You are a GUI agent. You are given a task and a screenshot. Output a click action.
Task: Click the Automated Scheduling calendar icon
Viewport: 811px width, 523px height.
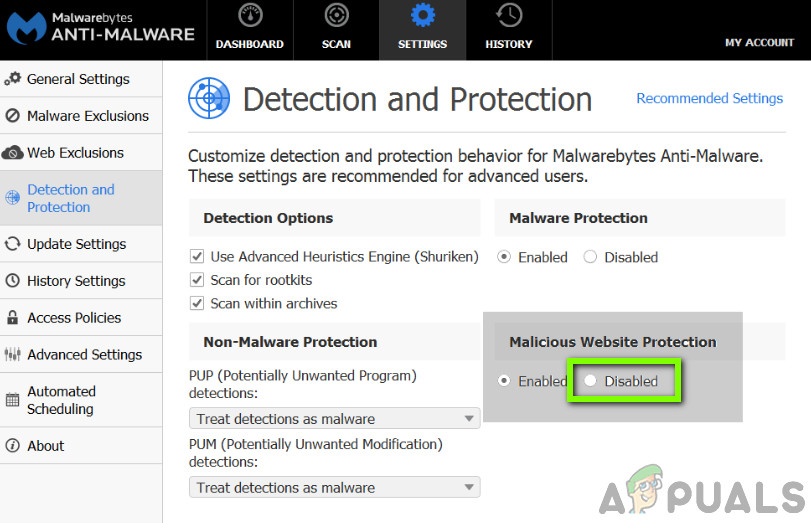pyautogui.click(x=13, y=400)
